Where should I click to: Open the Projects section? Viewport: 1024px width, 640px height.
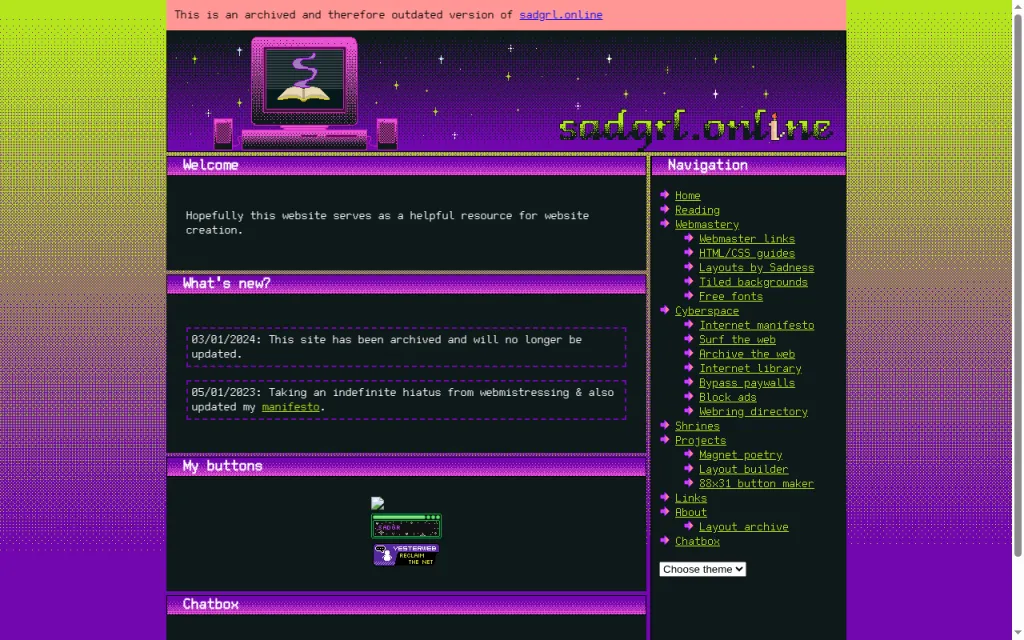pyautogui.click(x=700, y=440)
